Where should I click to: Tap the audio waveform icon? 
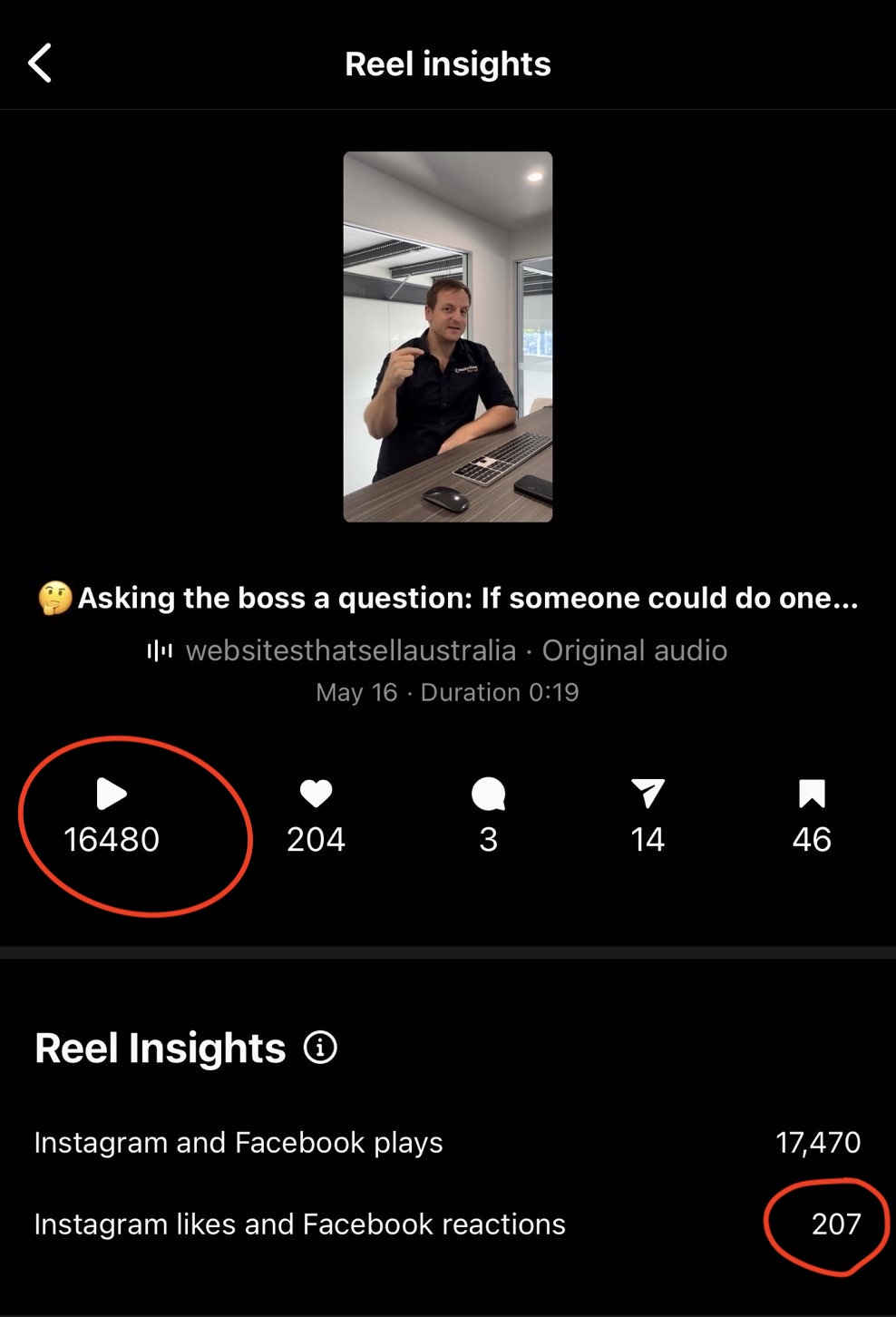point(160,650)
